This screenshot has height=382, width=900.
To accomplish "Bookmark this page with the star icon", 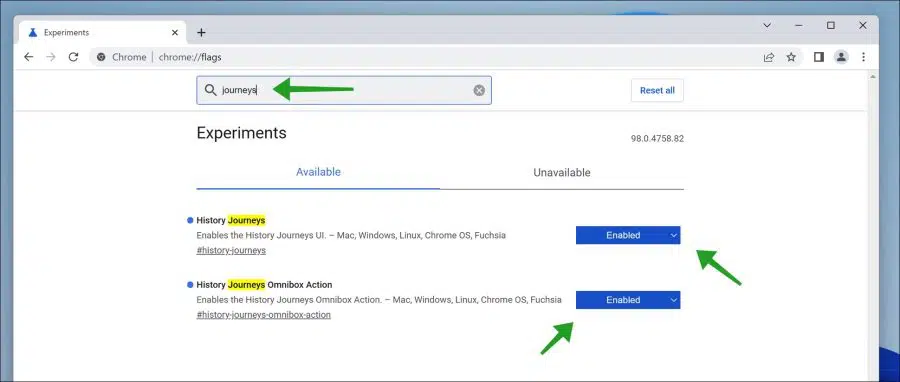I will point(791,57).
